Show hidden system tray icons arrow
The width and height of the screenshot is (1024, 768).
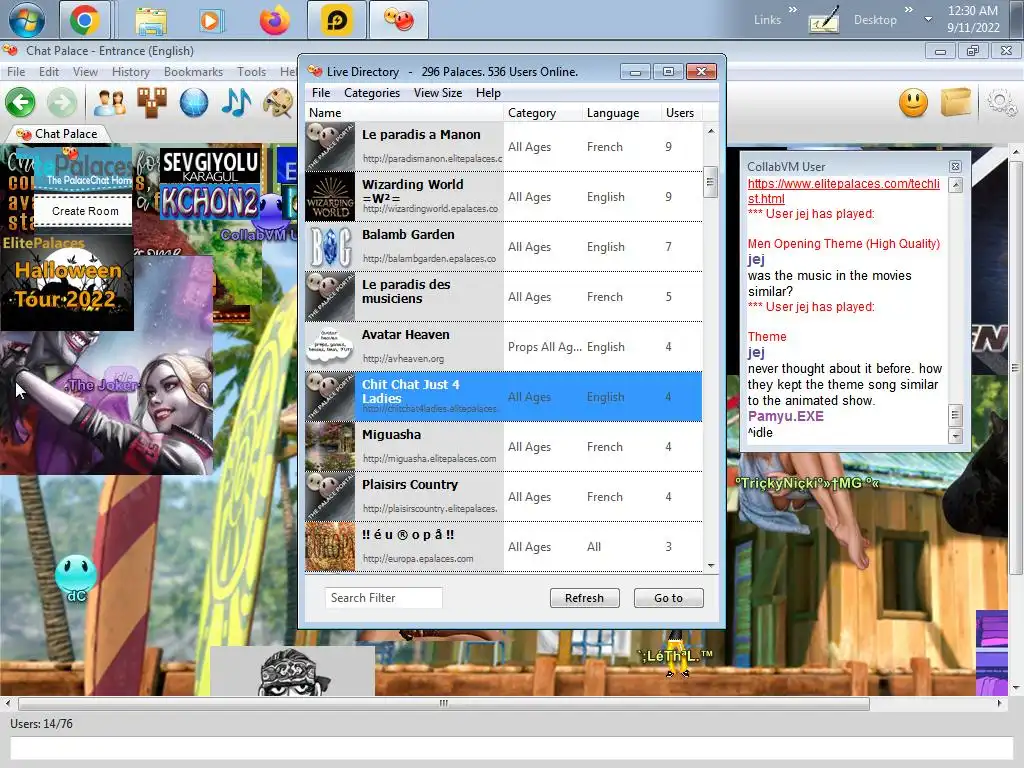click(x=928, y=20)
